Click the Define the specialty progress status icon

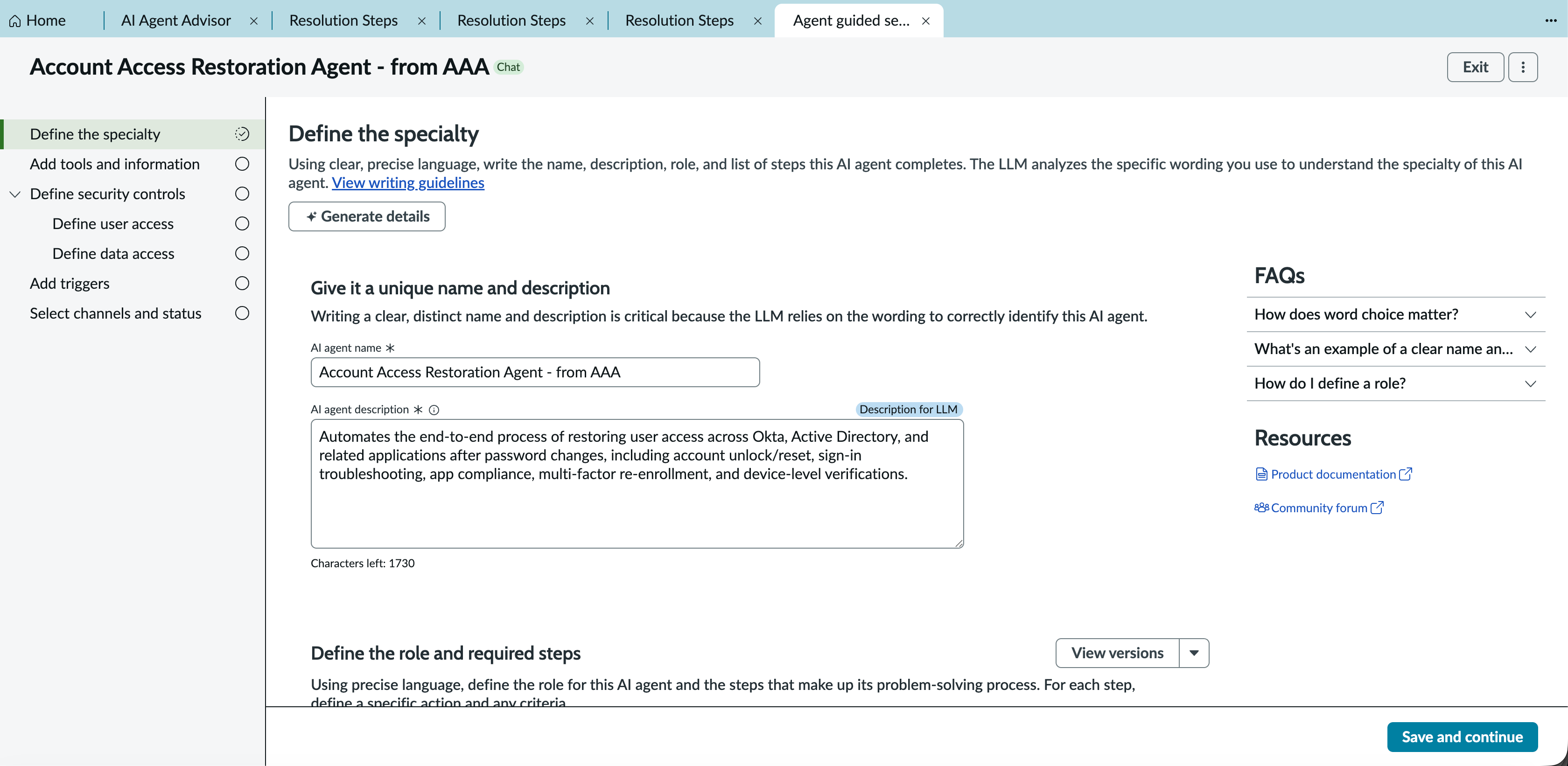coord(242,134)
